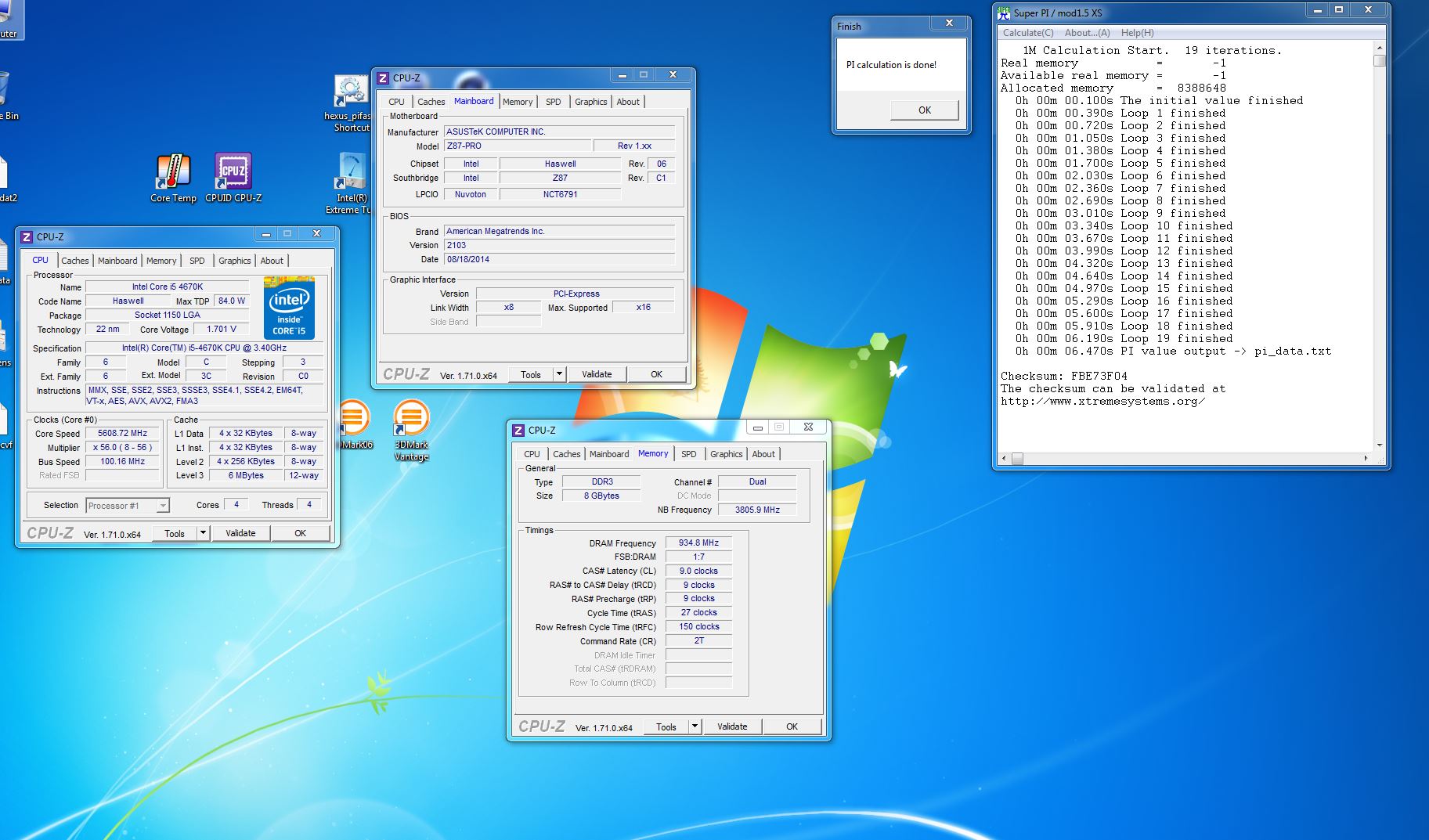The width and height of the screenshot is (1429, 840).
Task: Click the Loop 19 finished line
Action: pyautogui.click(x=1124, y=338)
